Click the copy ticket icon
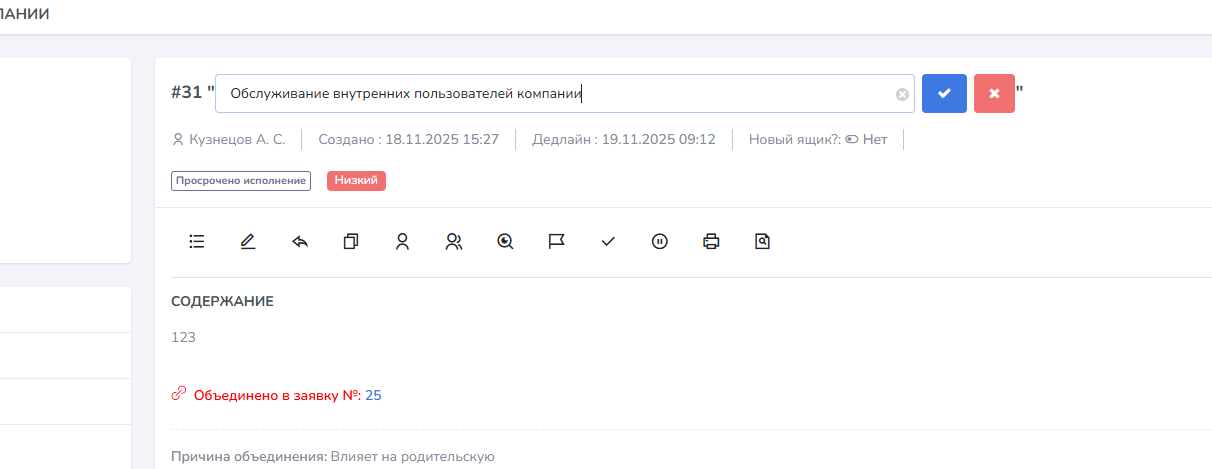1212x469 pixels. [351, 241]
